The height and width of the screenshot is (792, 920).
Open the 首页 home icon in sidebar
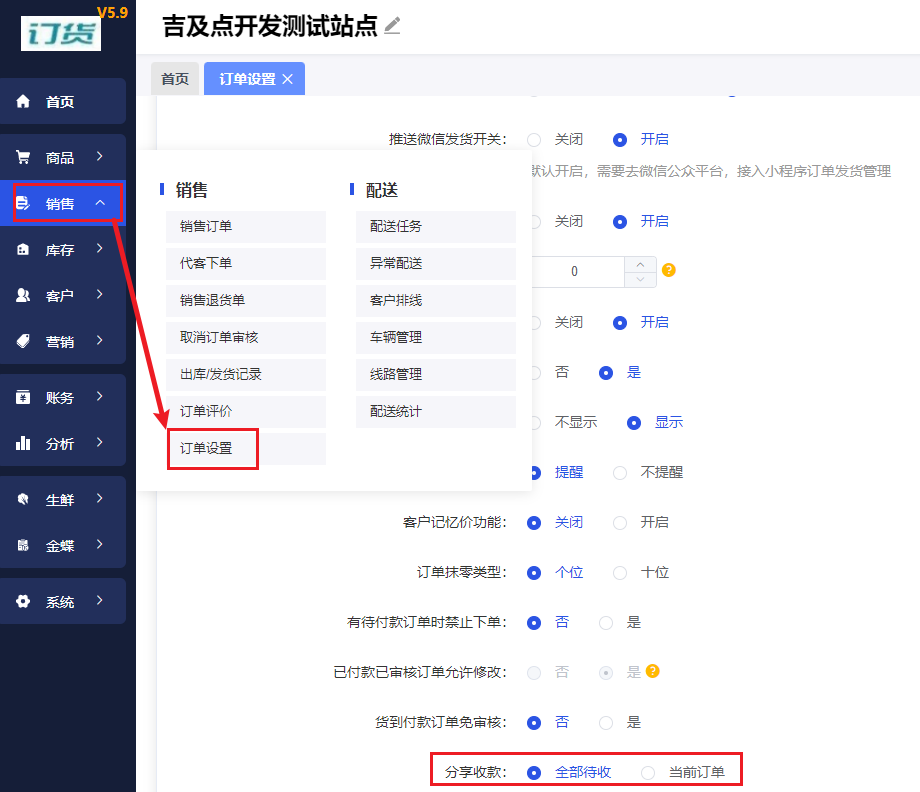pyautogui.click(x=25, y=101)
